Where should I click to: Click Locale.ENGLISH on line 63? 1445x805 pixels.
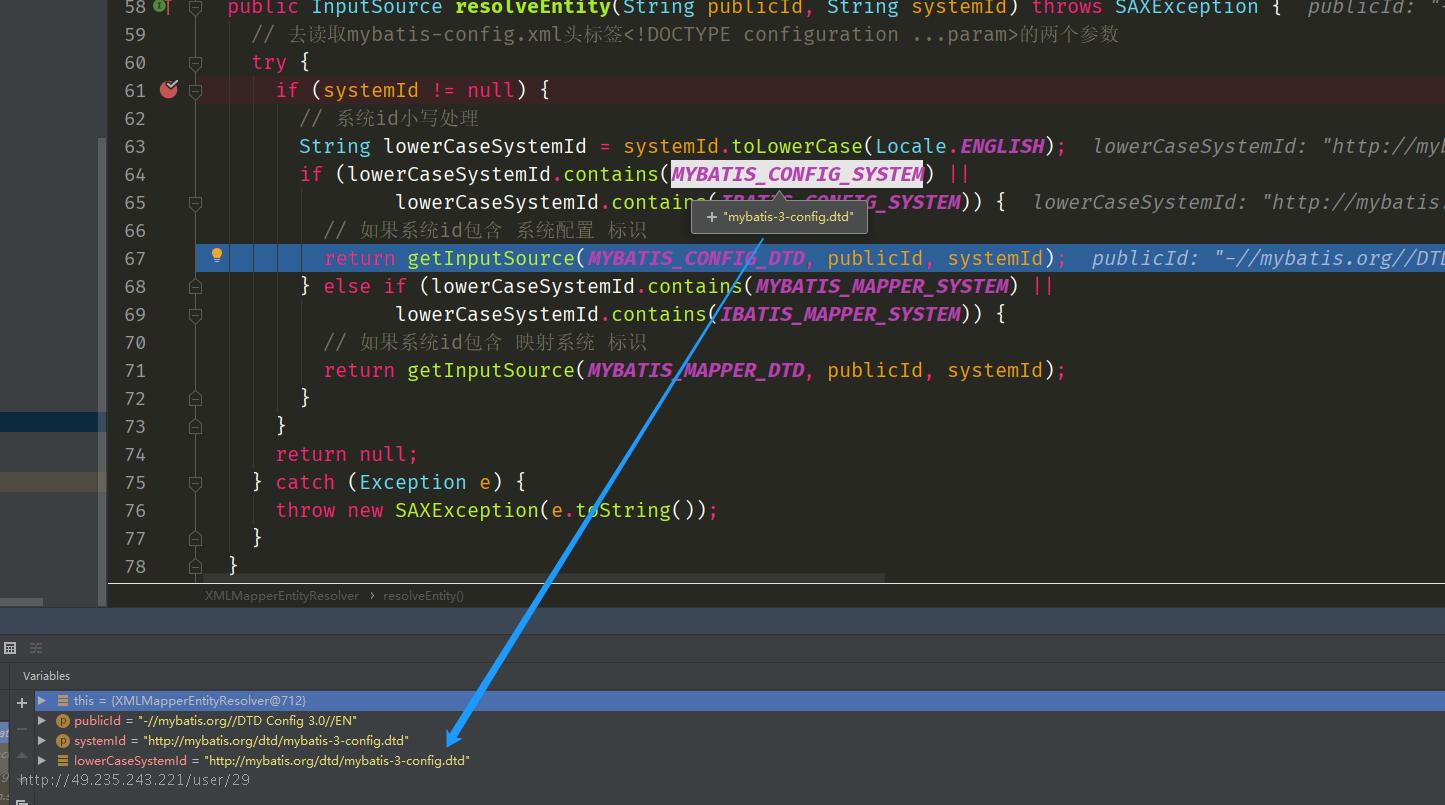tap(960, 146)
